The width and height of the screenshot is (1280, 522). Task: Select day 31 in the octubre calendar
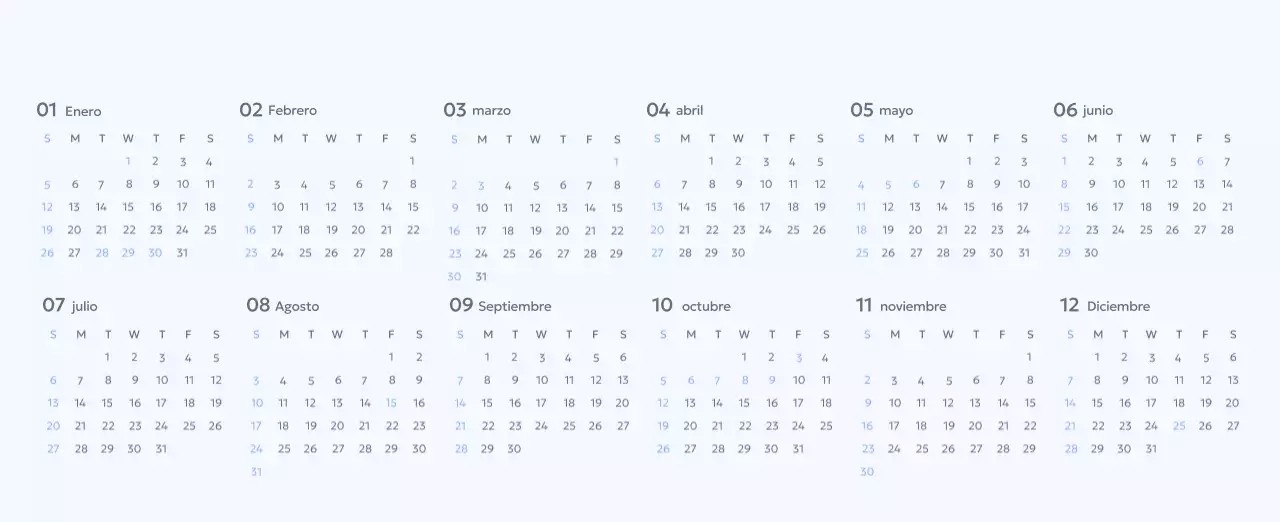pos(798,449)
